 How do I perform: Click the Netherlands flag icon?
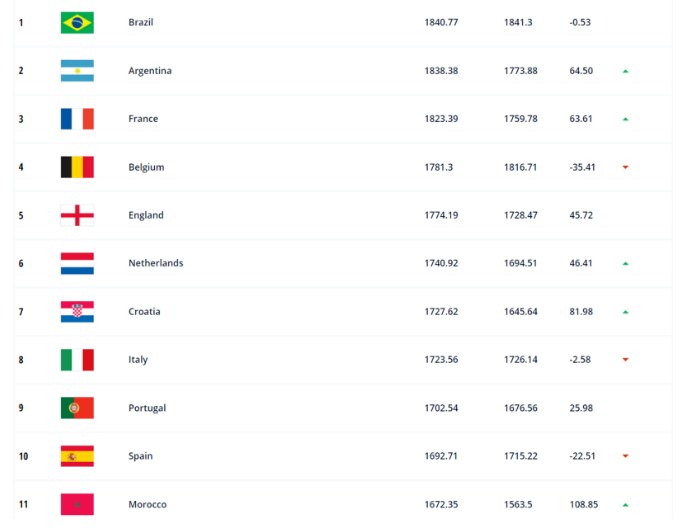pos(77,263)
